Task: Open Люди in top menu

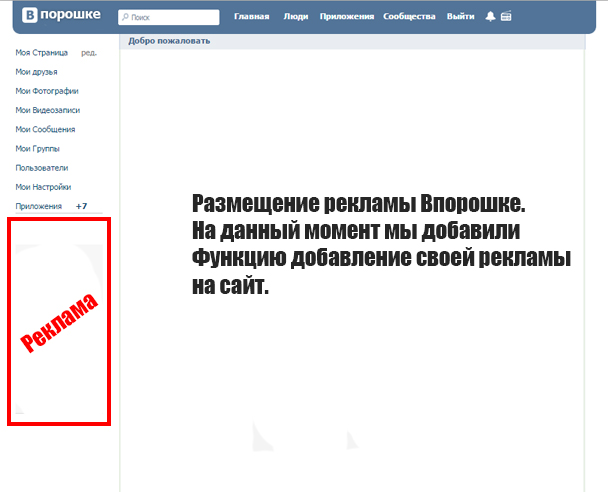Action: (296, 16)
